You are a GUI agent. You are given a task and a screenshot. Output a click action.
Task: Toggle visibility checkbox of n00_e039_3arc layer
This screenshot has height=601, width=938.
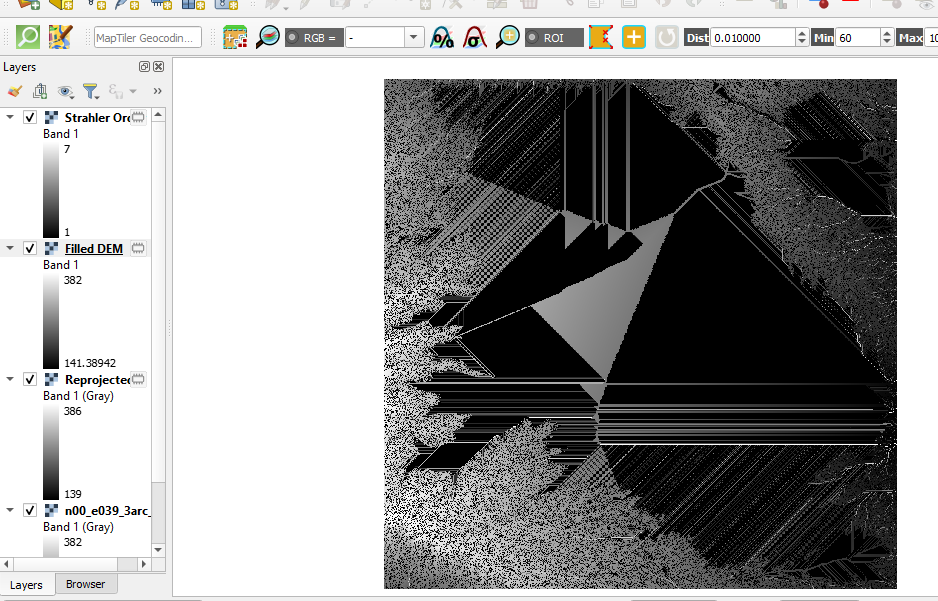pyautogui.click(x=30, y=510)
